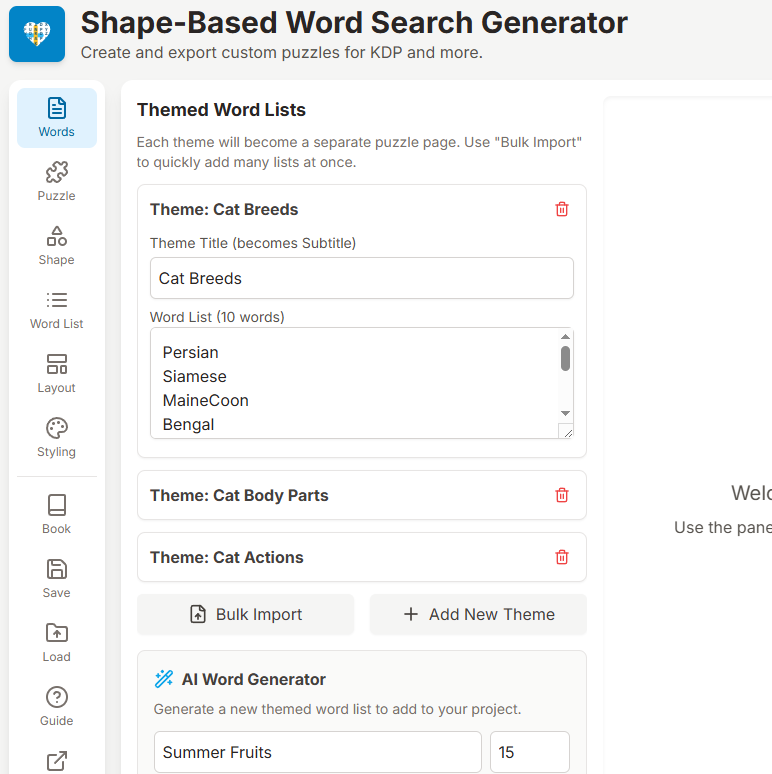Switch to the Layout panel
This screenshot has height=774, width=772.
57,373
